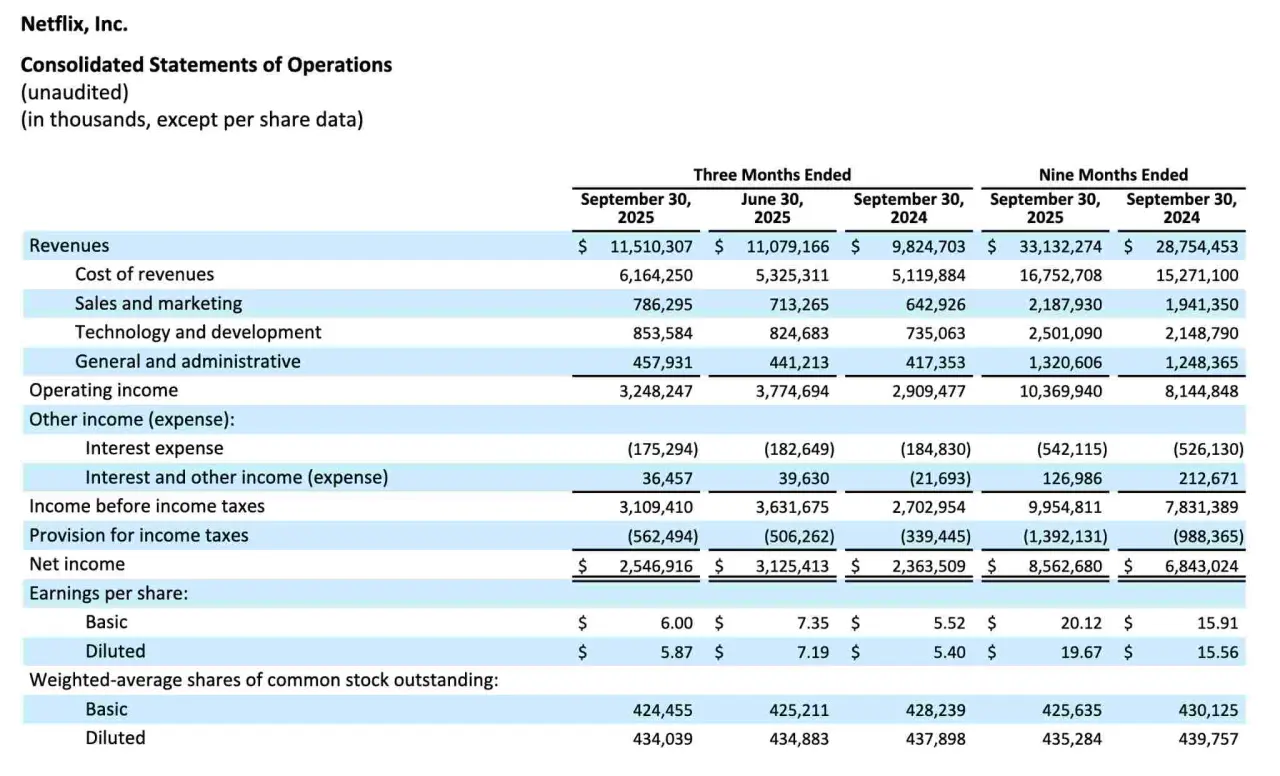This screenshot has width=1280, height=776.
Task: Select the revenue value 11,510,307
Action: pyautogui.click(x=653, y=246)
